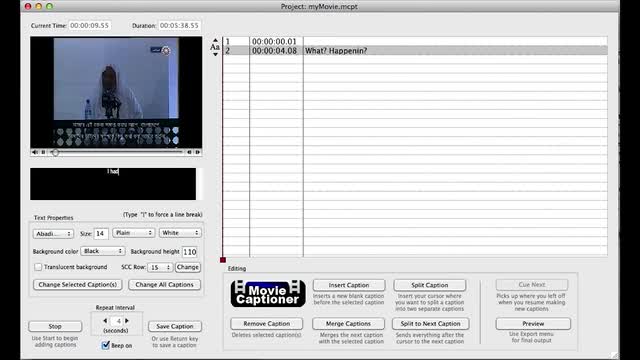640x360 pixels.
Task: Click the Background height input field
Action: click(190, 252)
